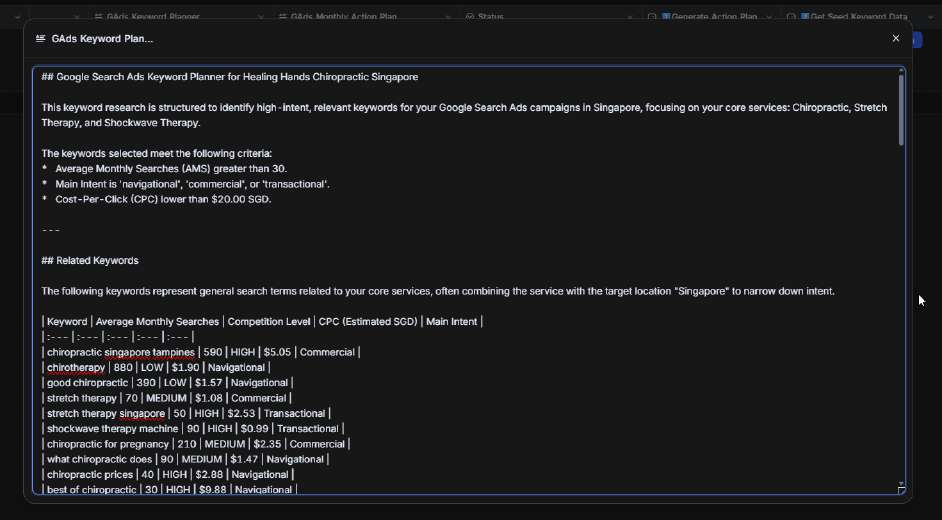
Task: Click the line 'The keywords selected meet the following criteria:'
Action: coord(156,154)
